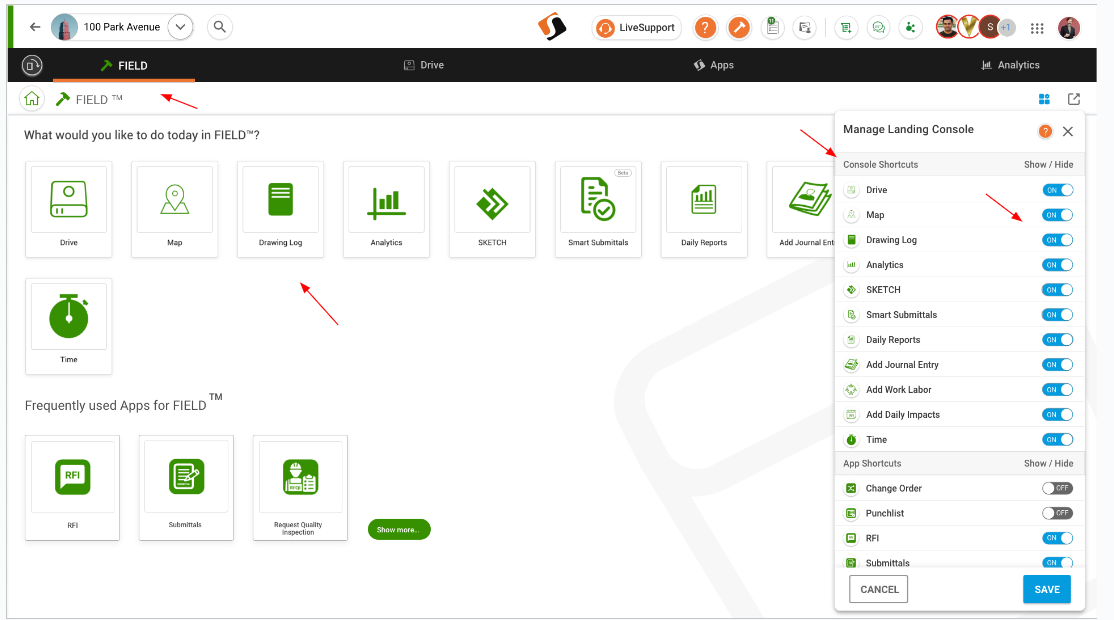Click the LiveSupport button
The height and width of the screenshot is (620, 1114).
[637, 28]
